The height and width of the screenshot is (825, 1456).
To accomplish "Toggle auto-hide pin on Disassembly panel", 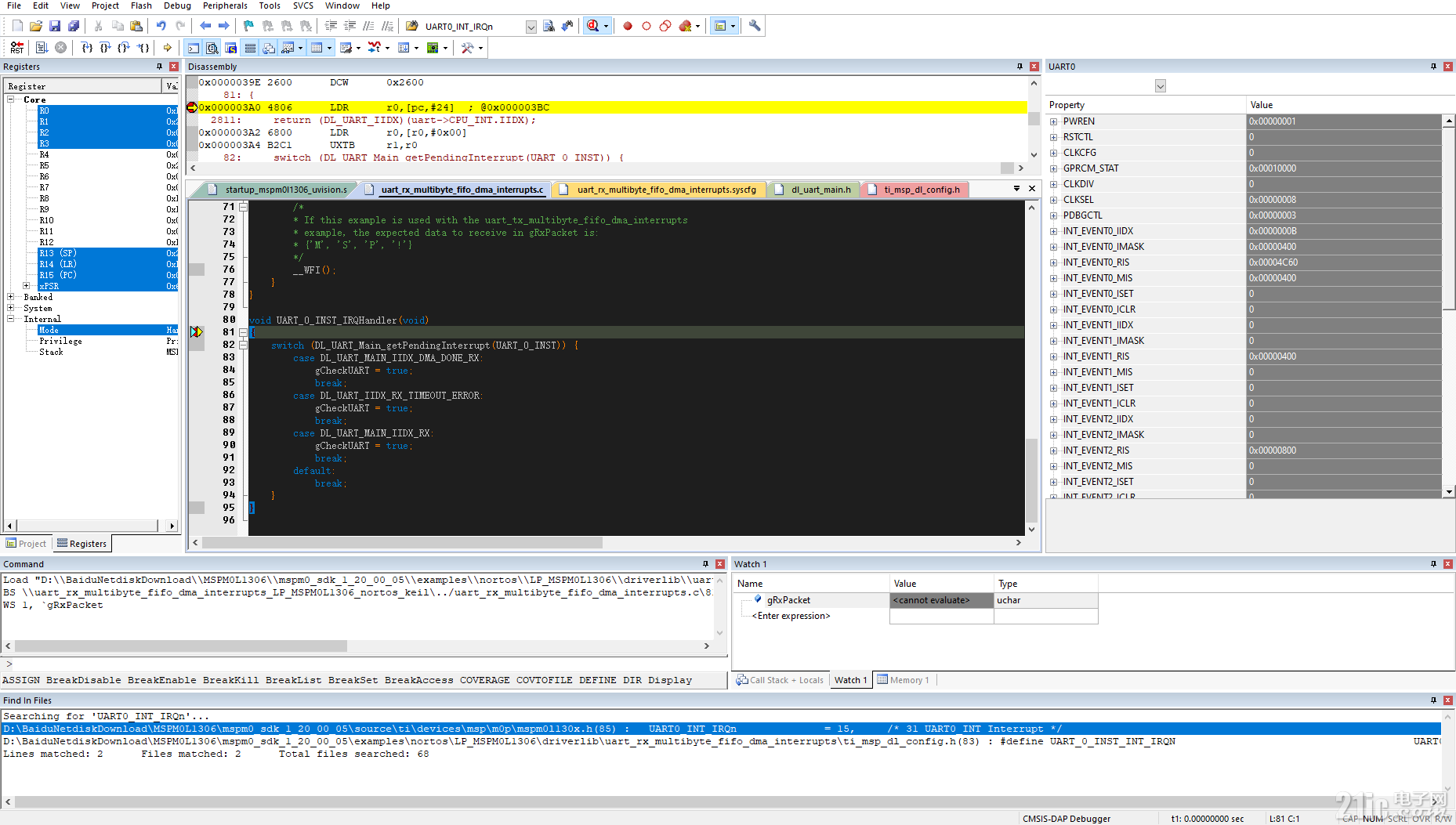I will [x=1020, y=67].
